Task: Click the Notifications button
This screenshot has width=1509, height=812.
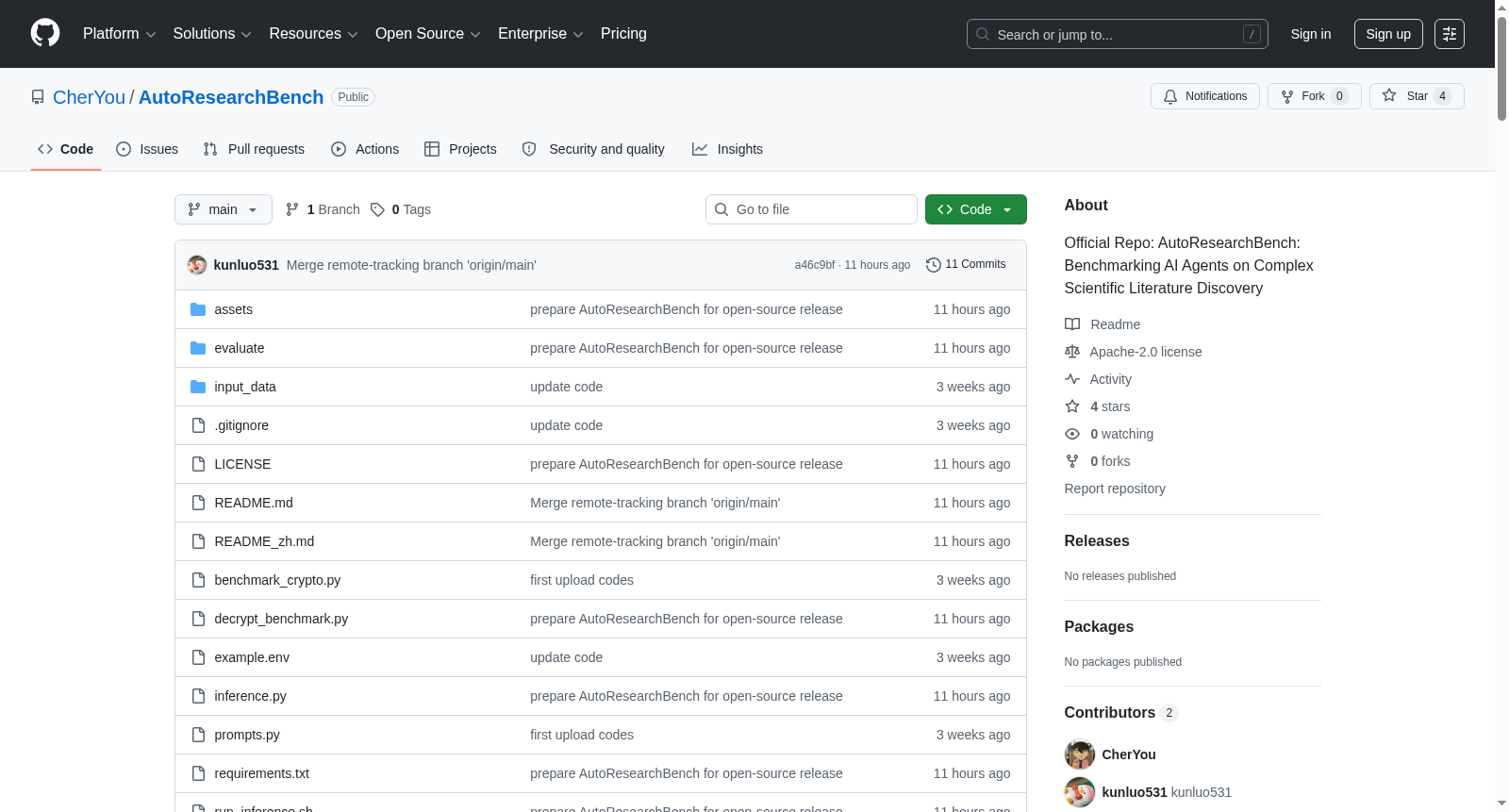Action: 1205,96
